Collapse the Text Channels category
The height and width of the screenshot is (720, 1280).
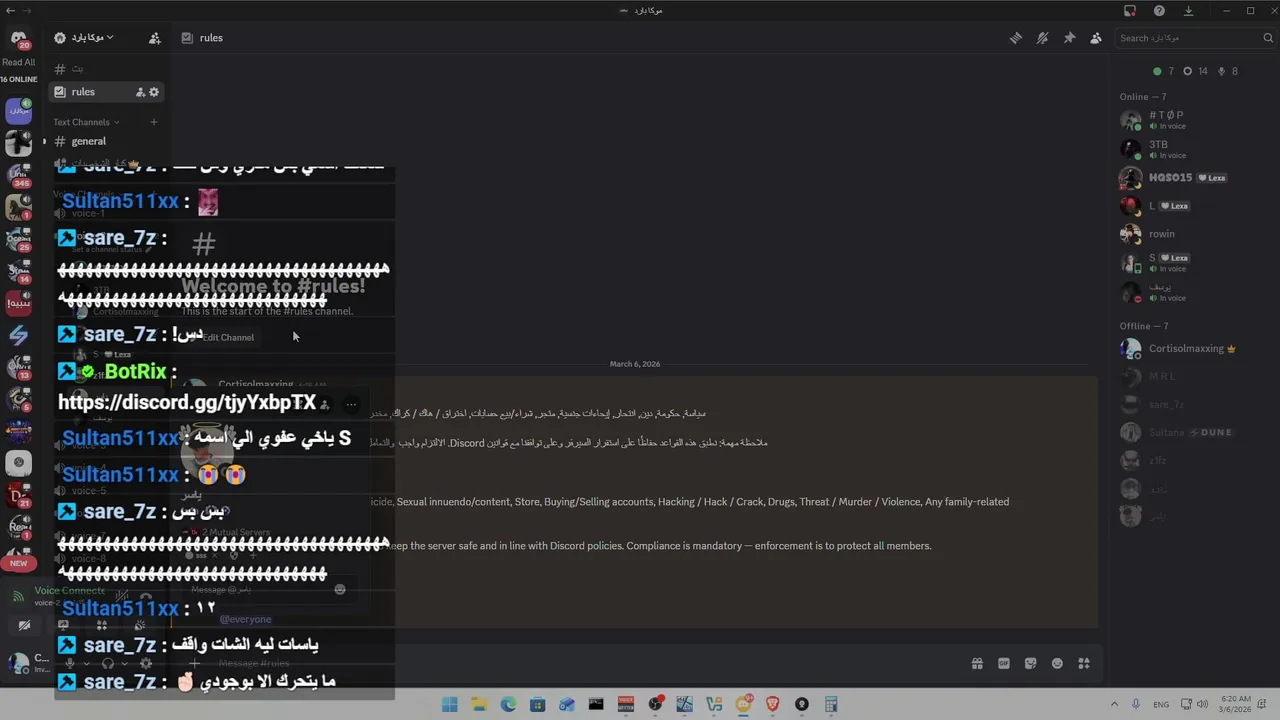pos(86,122)
